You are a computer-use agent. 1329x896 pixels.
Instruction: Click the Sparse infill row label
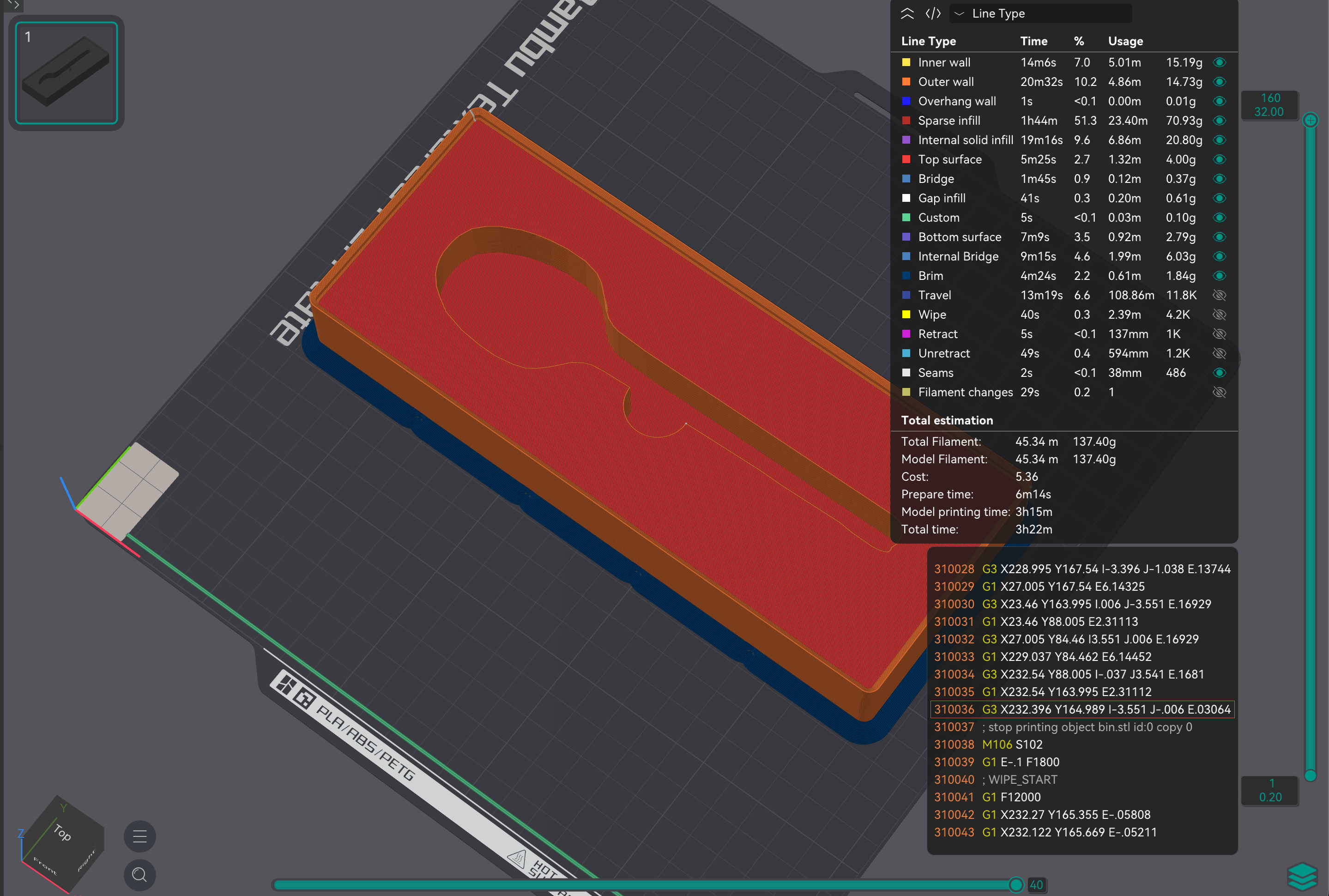point(949,121)
